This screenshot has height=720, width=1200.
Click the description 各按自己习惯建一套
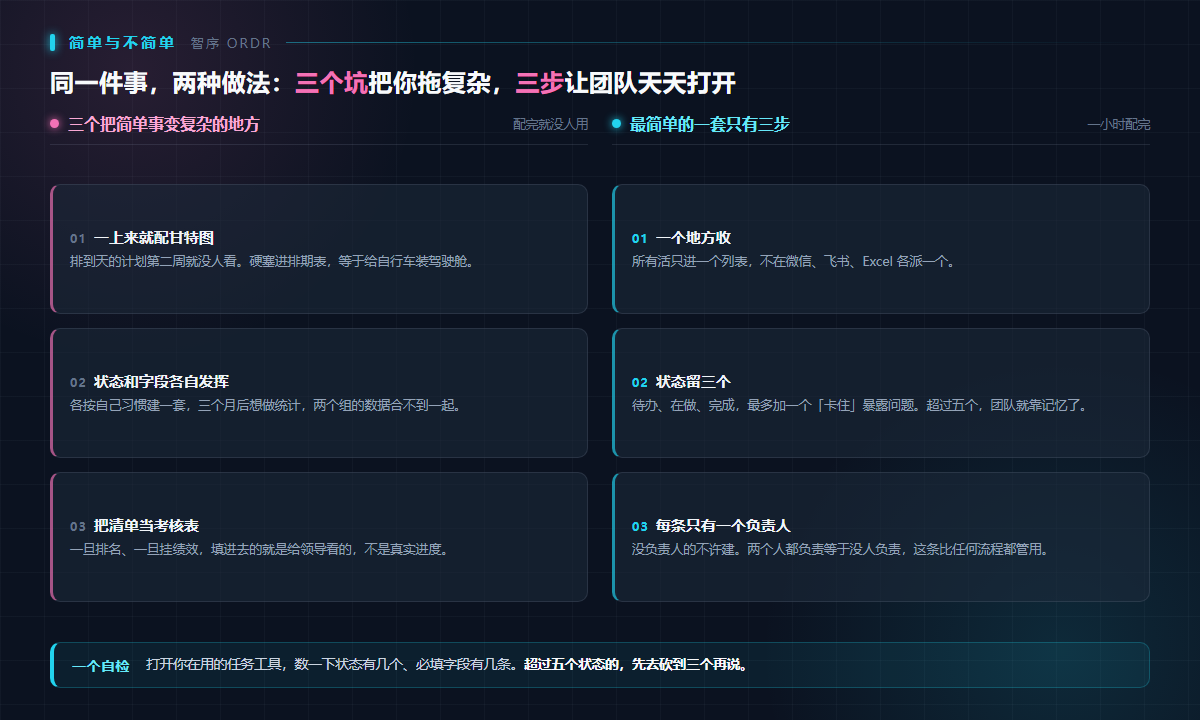265,406
